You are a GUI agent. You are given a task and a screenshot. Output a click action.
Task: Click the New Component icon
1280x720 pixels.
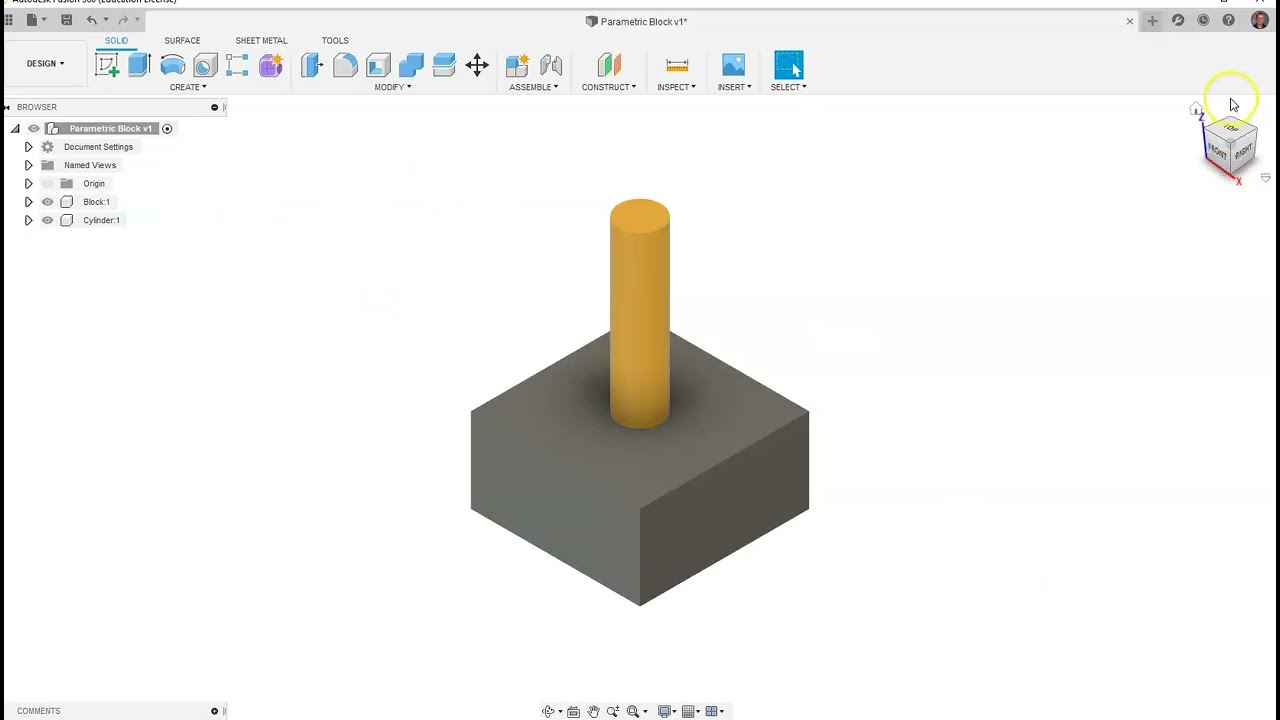point(517,66)
